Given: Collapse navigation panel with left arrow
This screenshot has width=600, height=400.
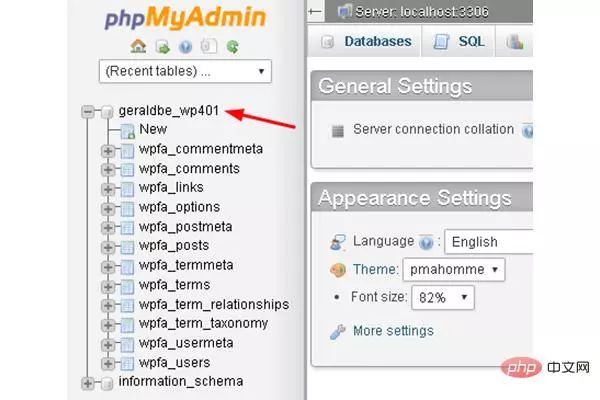Looking at the screenshot, I should pos(315,11).
